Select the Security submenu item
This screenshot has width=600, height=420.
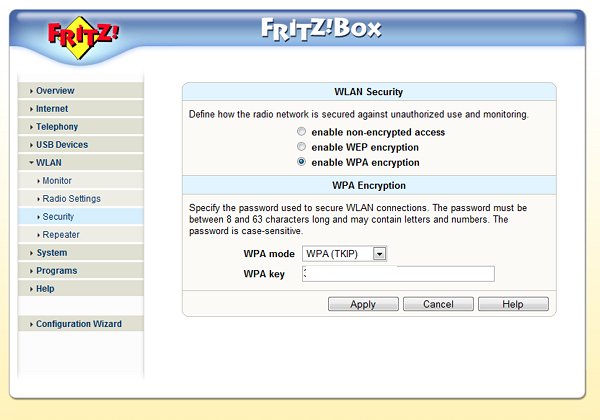(x=58, y=217)
